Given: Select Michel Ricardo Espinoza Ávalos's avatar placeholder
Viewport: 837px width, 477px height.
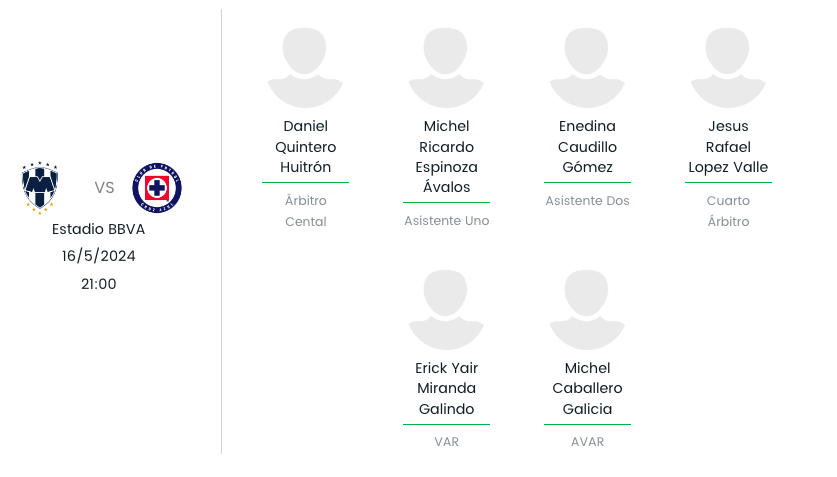Looking at the screenshot, I should [x=446, y=68].
